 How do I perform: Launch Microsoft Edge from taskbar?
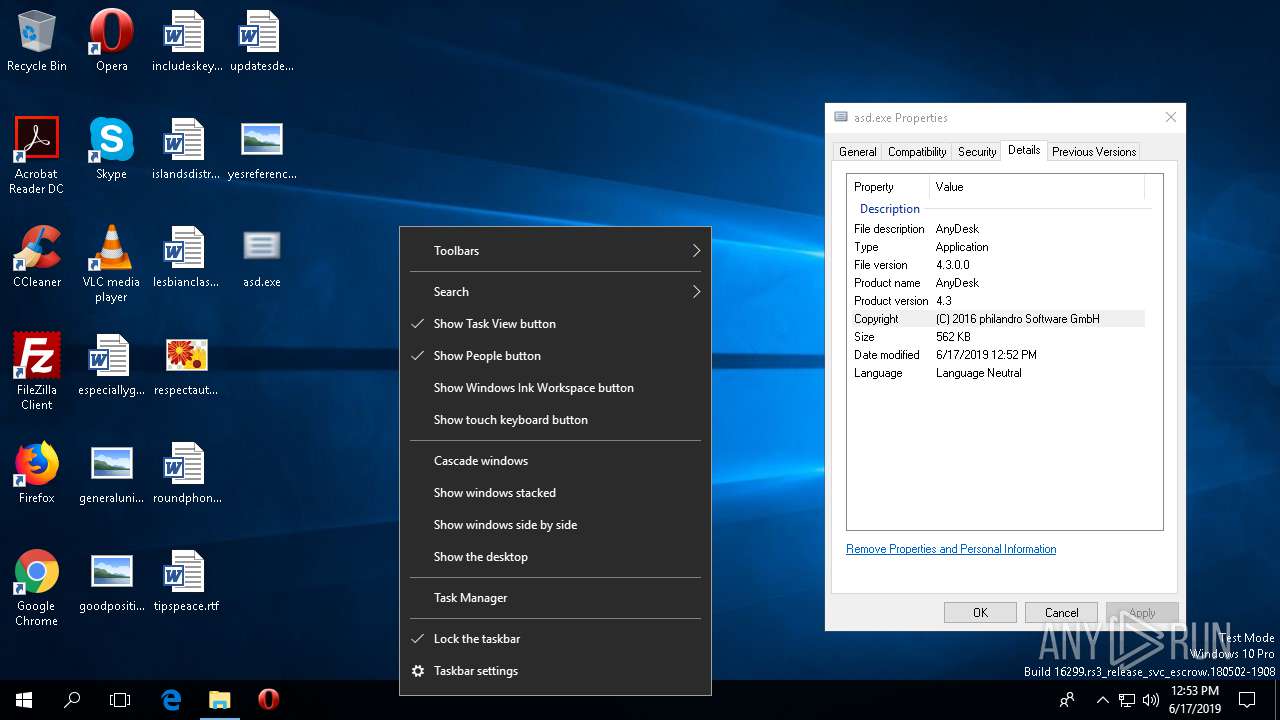point(171,700)
